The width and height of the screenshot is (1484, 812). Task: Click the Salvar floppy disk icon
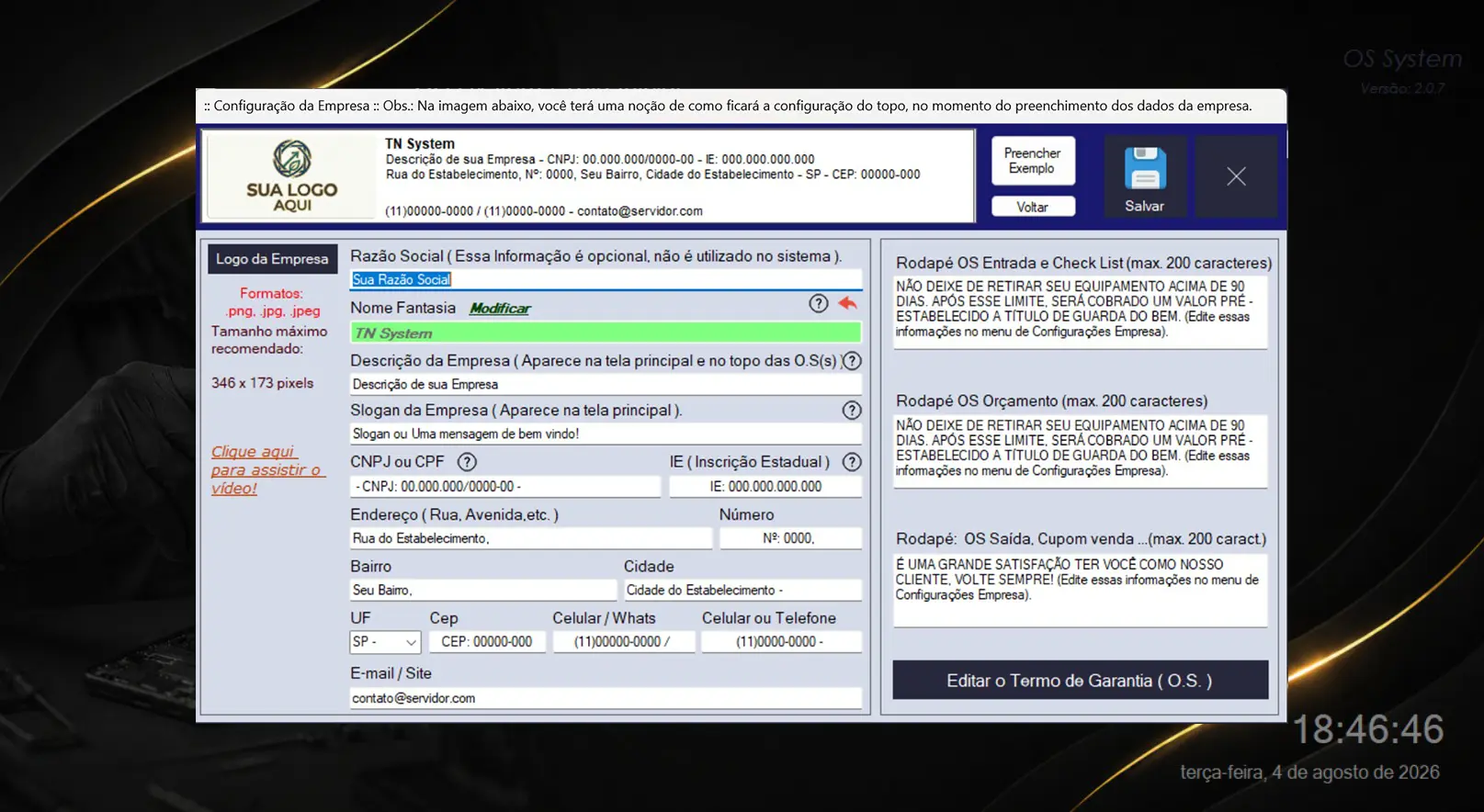click(x=1144, y=168)
